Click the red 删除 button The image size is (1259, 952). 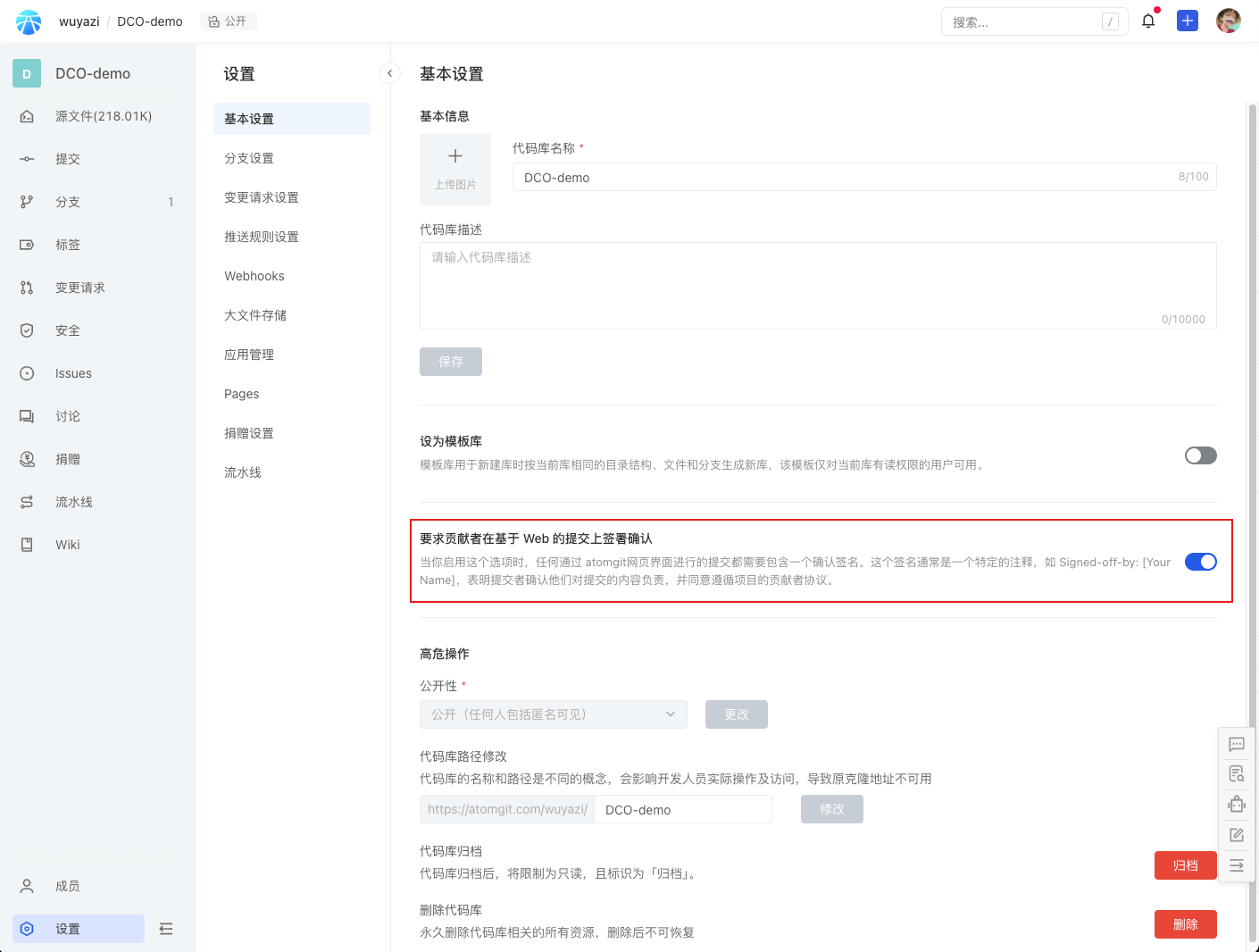[1185, 924]
